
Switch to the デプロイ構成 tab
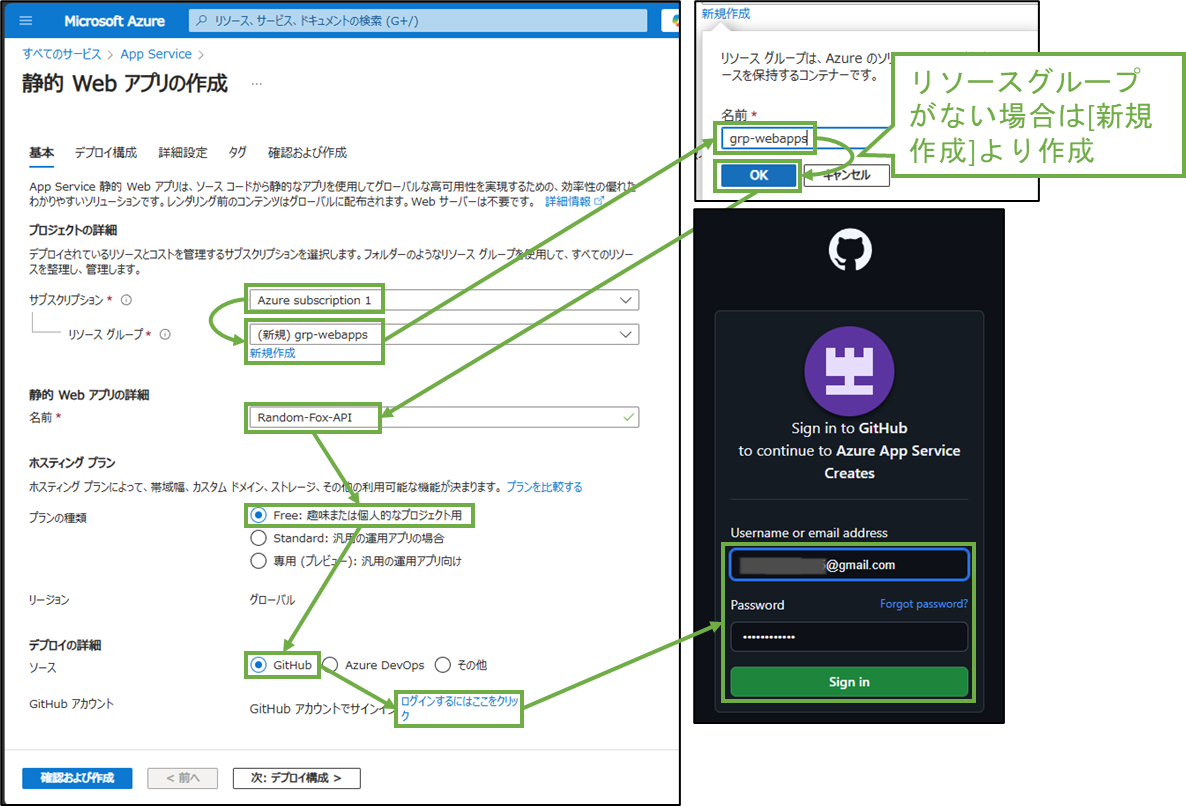(x=106, y=153)
